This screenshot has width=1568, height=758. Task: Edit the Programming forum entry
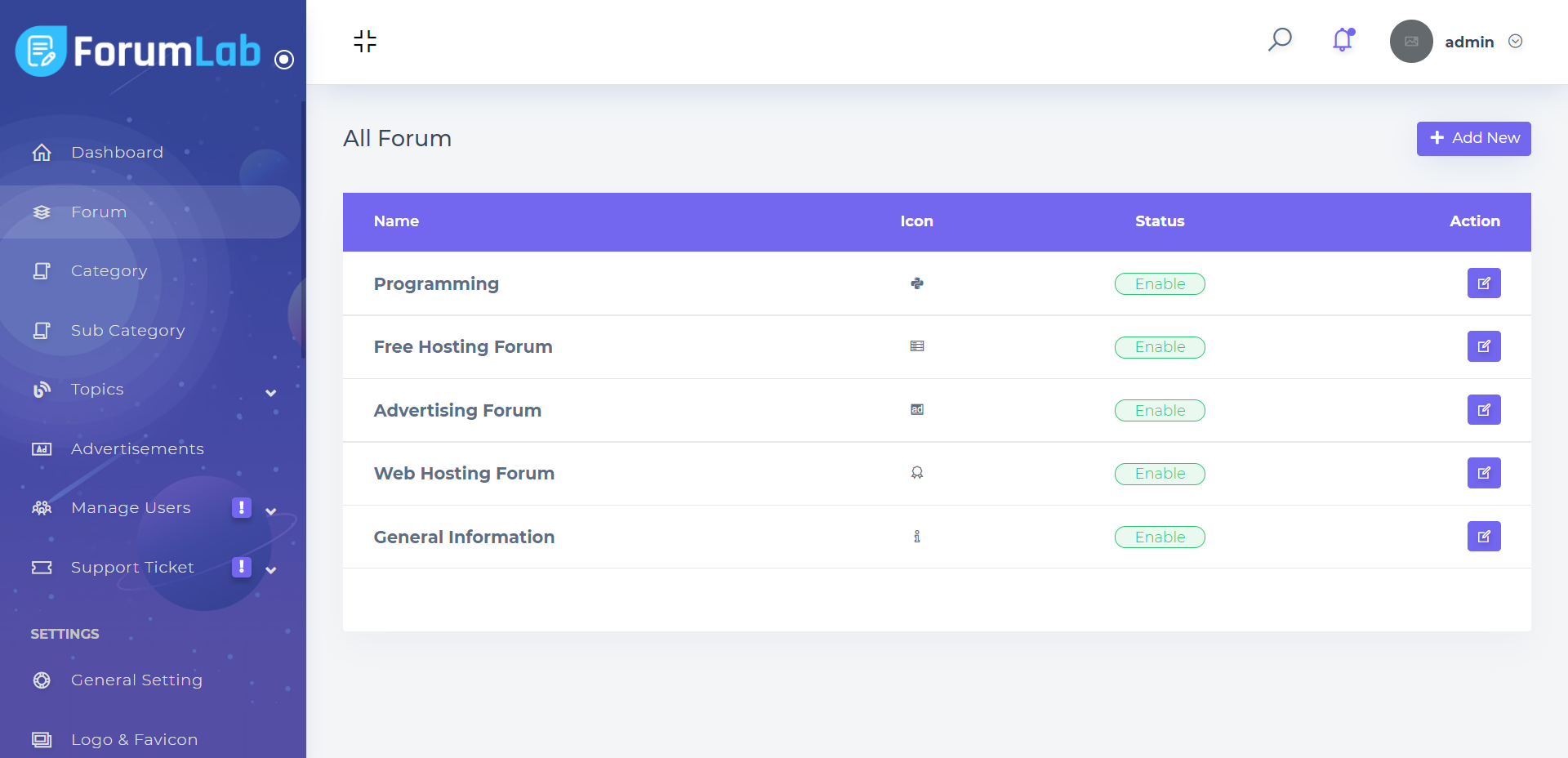tap(1483, 283)
